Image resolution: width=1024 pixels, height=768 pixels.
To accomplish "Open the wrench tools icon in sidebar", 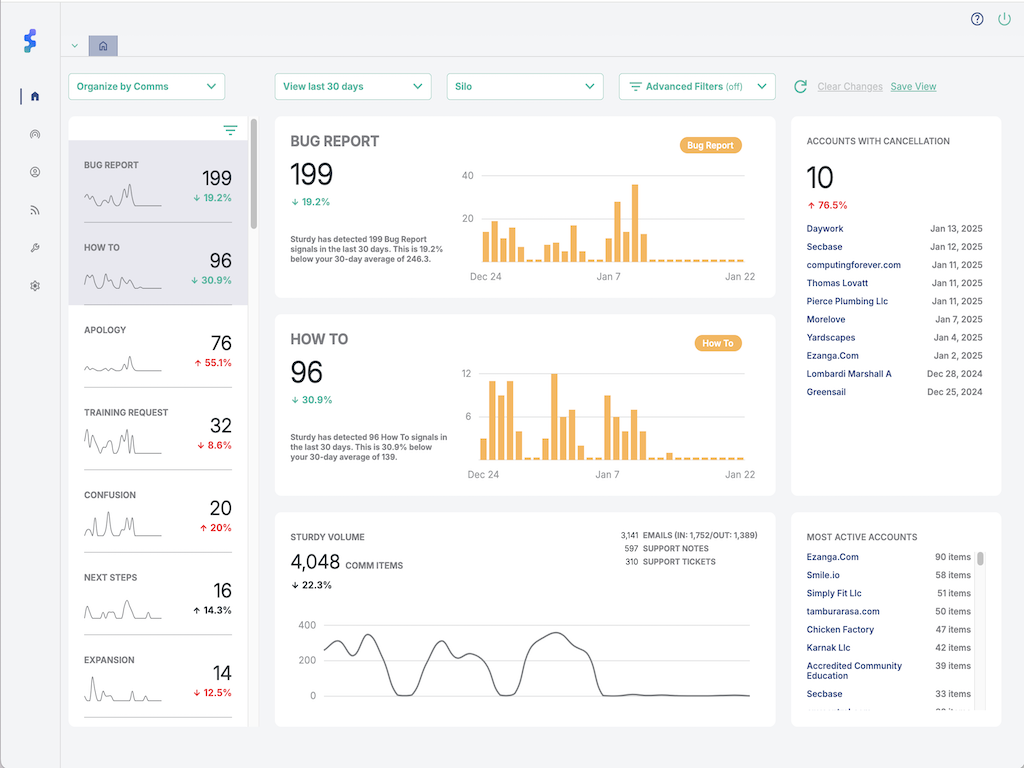I will click(35, 248).
